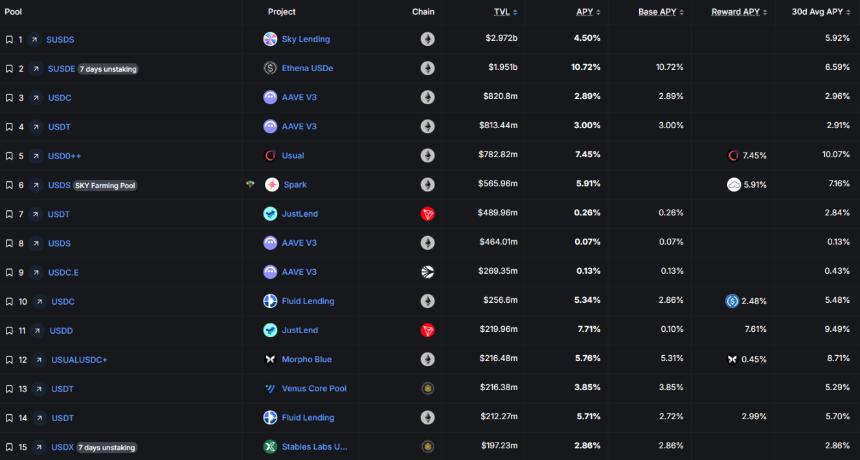
Task: Open the Stables Labs project link
Action: (314, 446)
